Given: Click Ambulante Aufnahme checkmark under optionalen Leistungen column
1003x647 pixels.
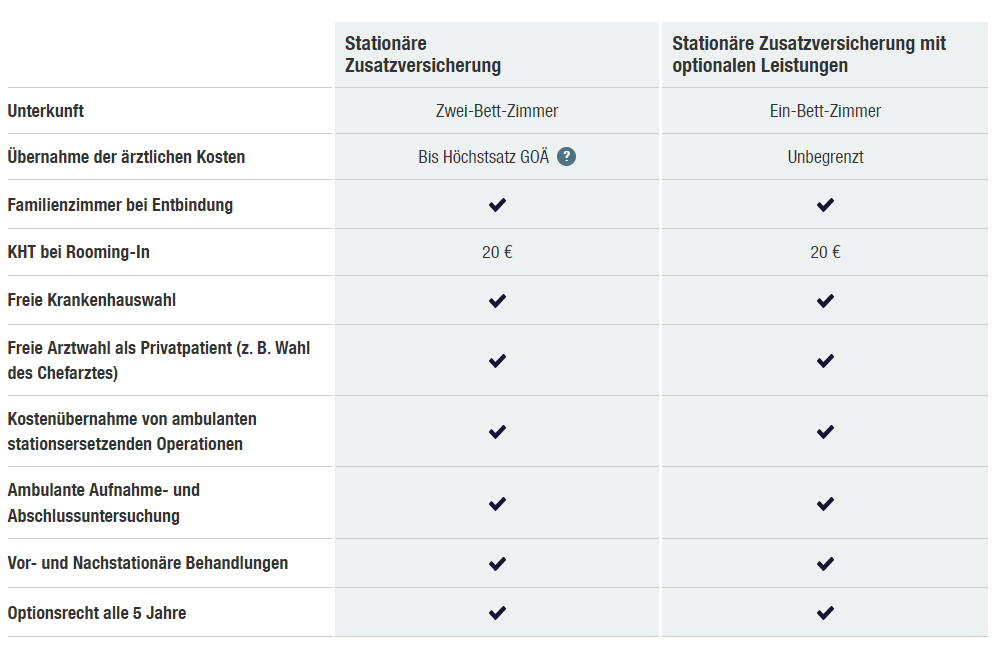Looking at the screenshot, I should 825,503.
